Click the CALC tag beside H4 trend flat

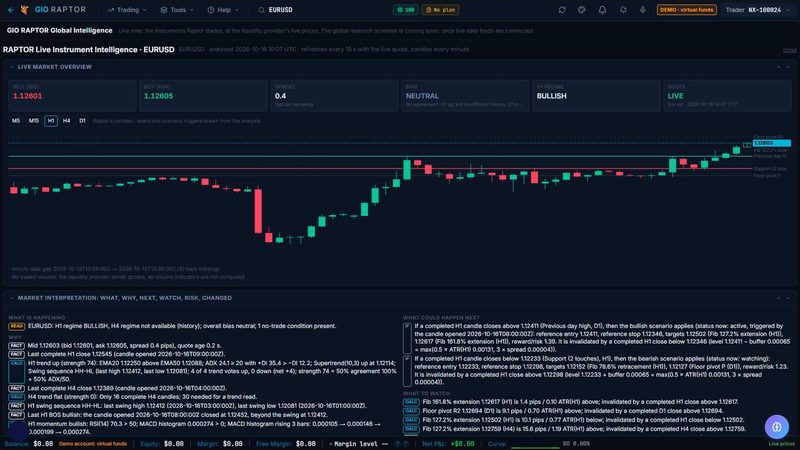coord(16,397)
